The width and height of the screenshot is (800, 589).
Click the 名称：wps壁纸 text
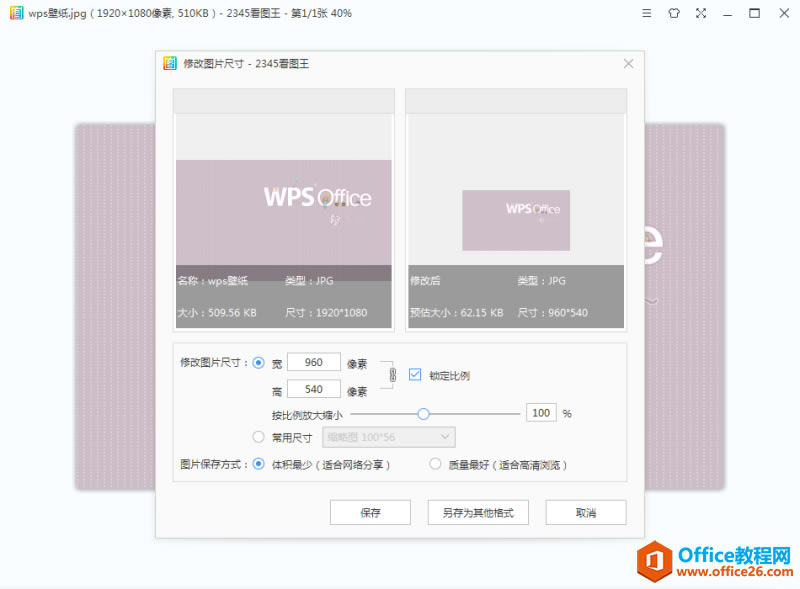(x=213, y=281)
